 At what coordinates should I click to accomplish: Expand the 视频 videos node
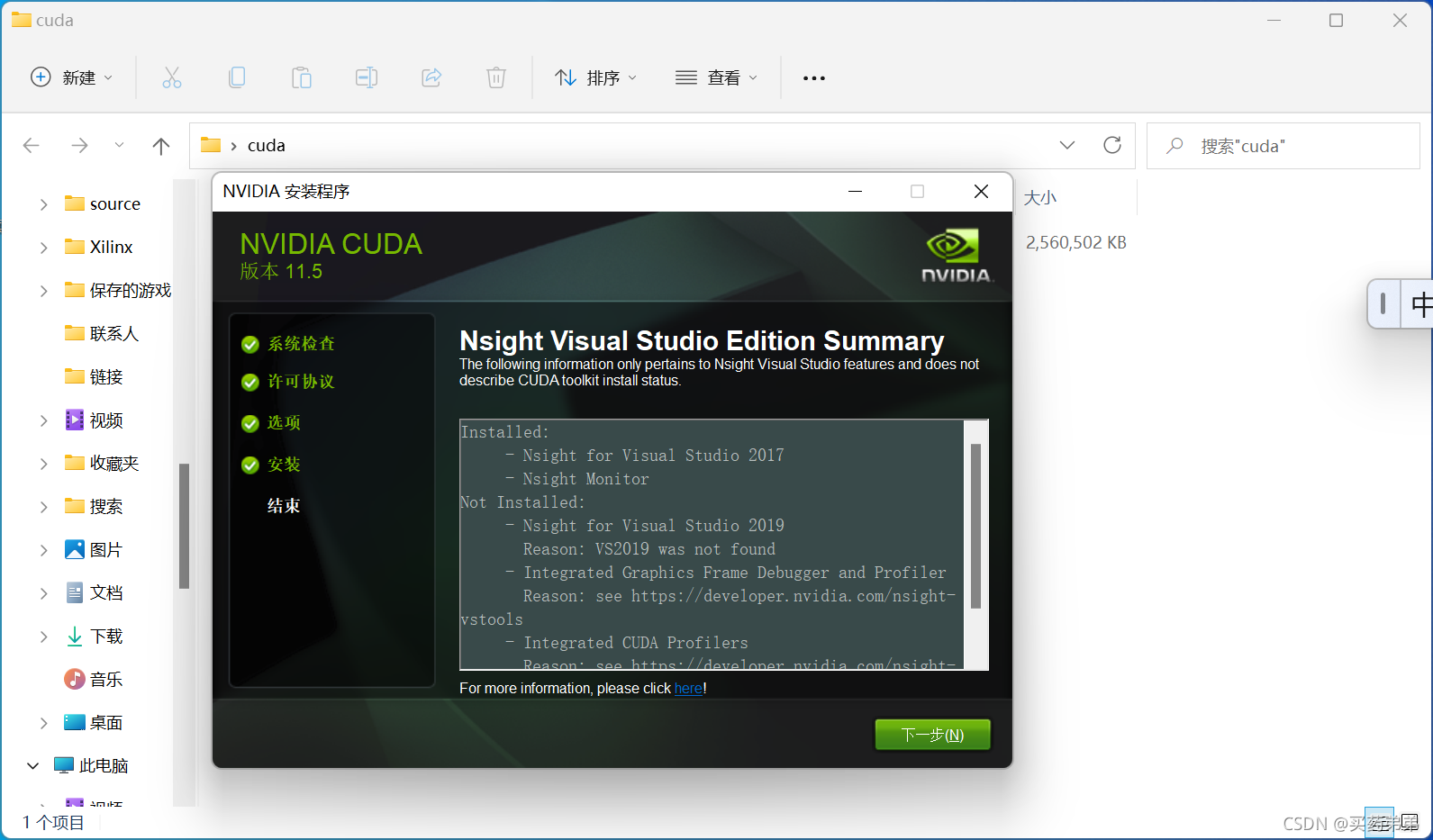point(43,420)
